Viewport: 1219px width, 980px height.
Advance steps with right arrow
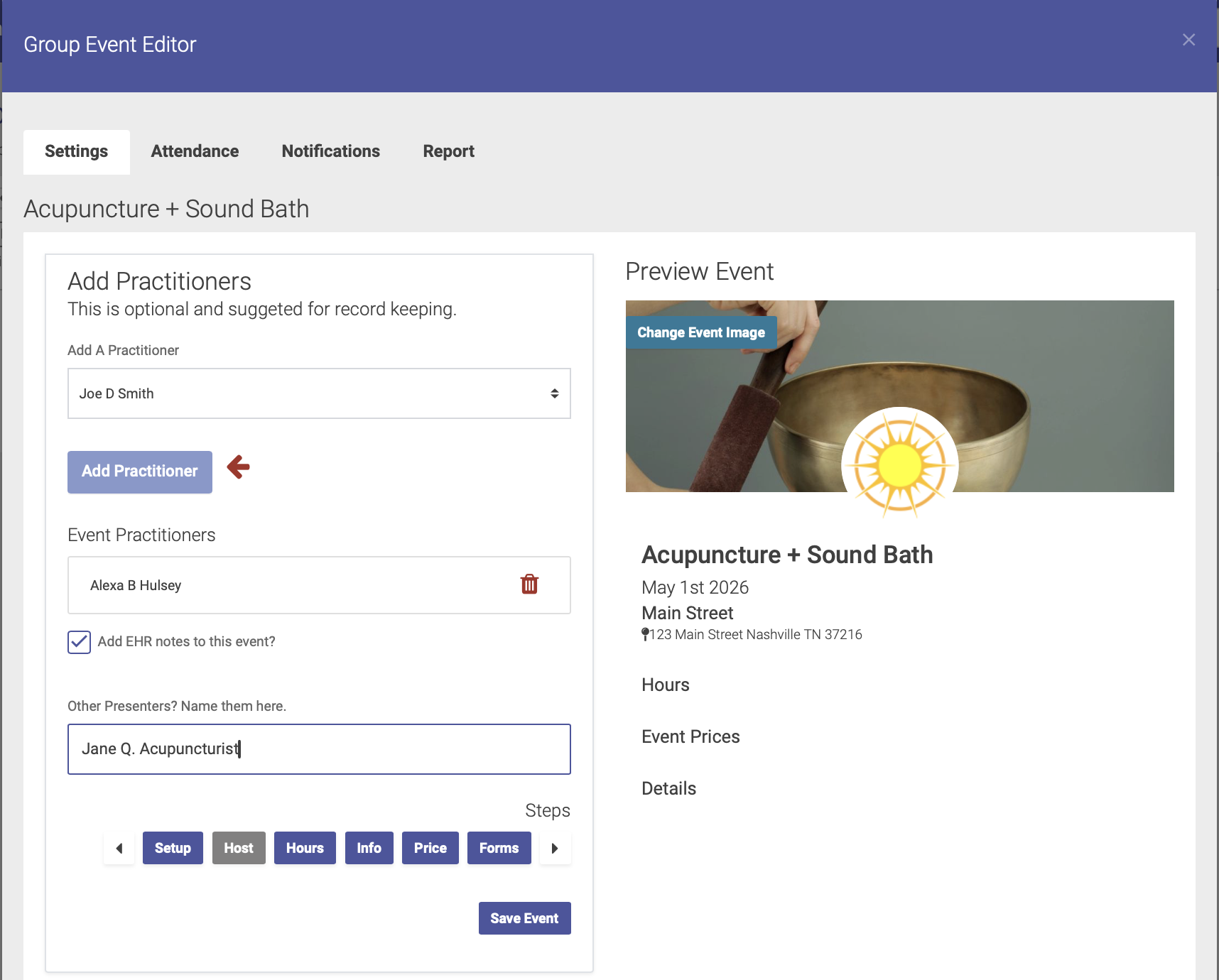point(555,848)
